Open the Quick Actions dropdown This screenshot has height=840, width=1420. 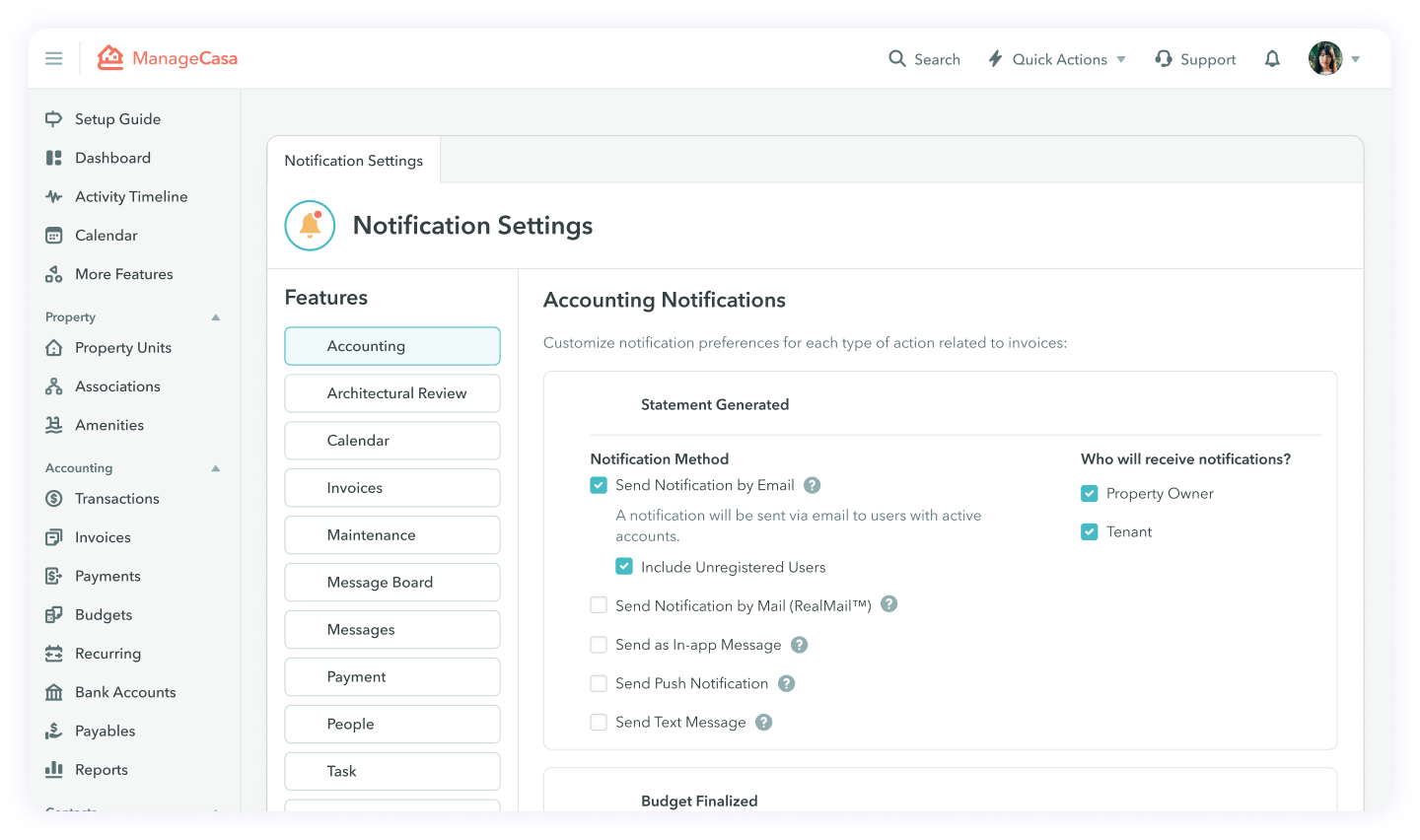pyautogui.click(x=1057, y=58)
